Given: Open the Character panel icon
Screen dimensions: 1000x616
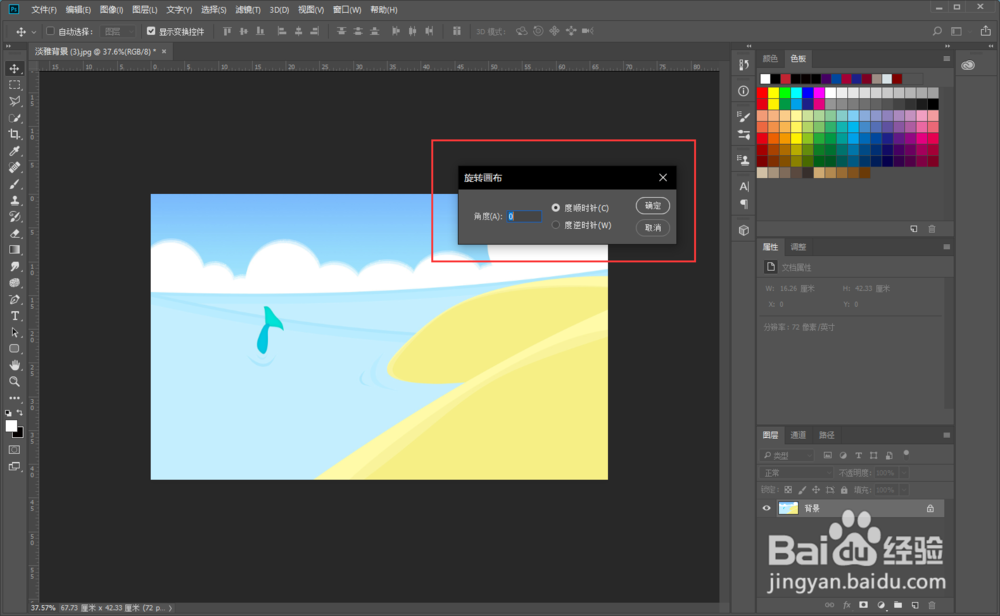Looking at the screenshot, I should point(744,186).
